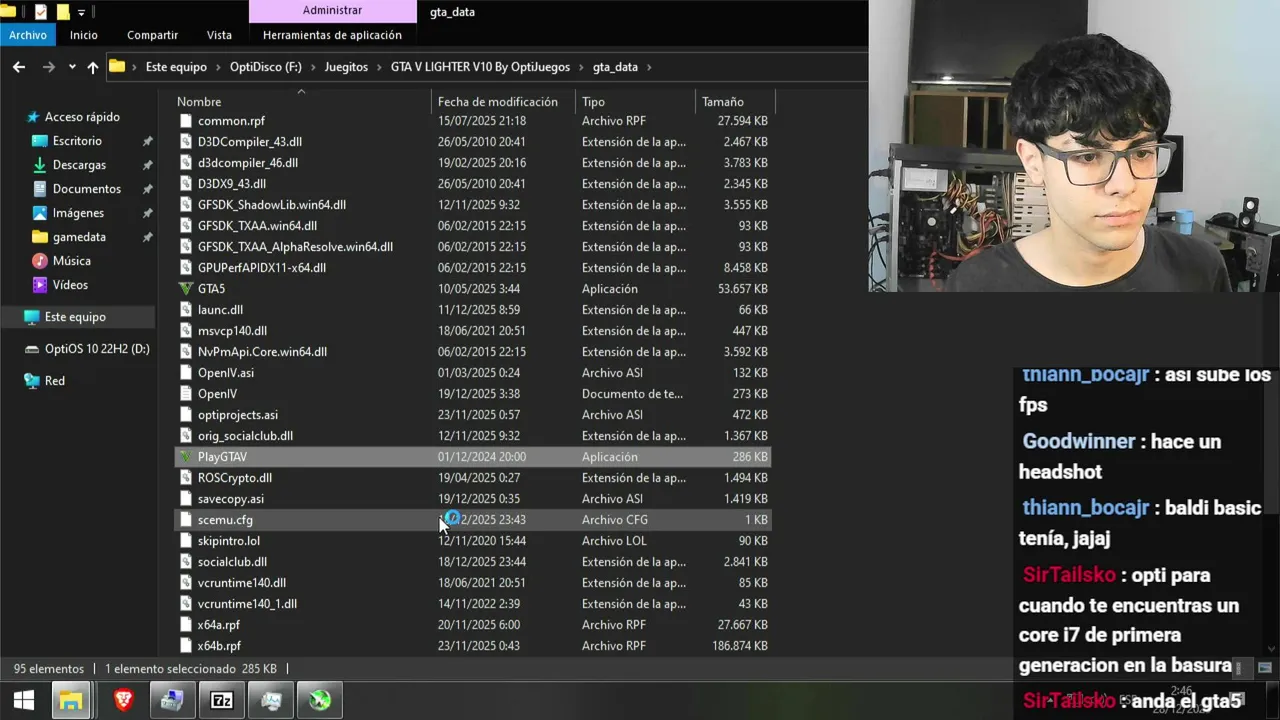Open the Brave browser taskbar icon
The image size is (1280, 720).
123,700
